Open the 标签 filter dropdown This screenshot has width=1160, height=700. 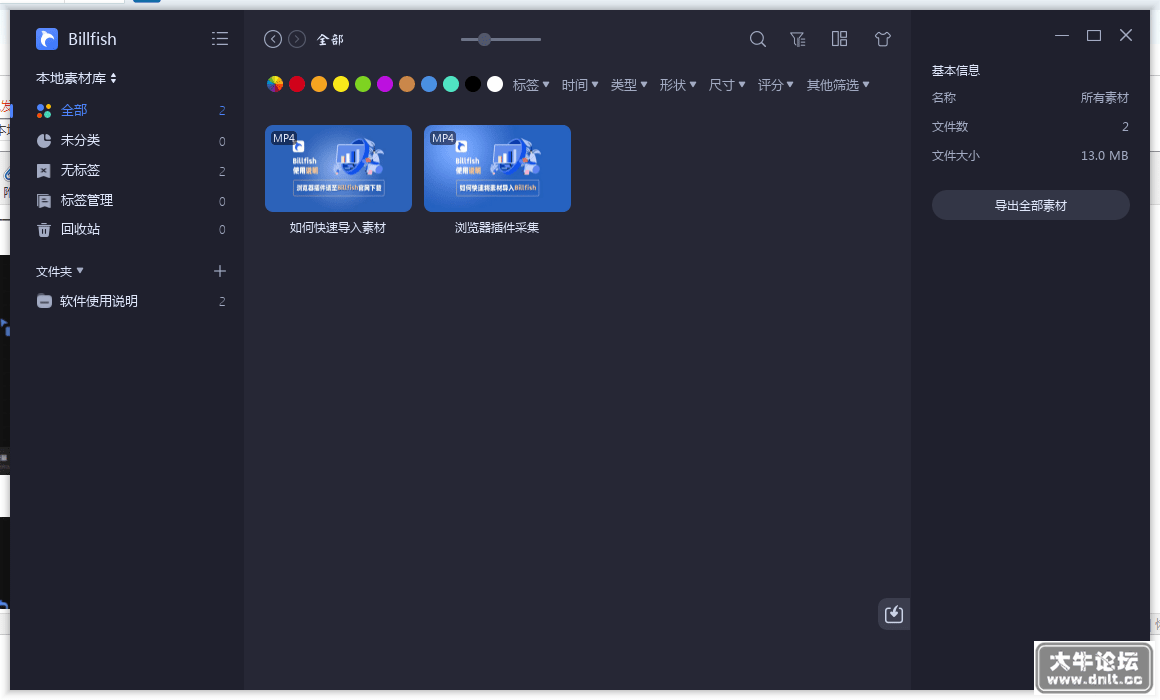click(531, 85)
